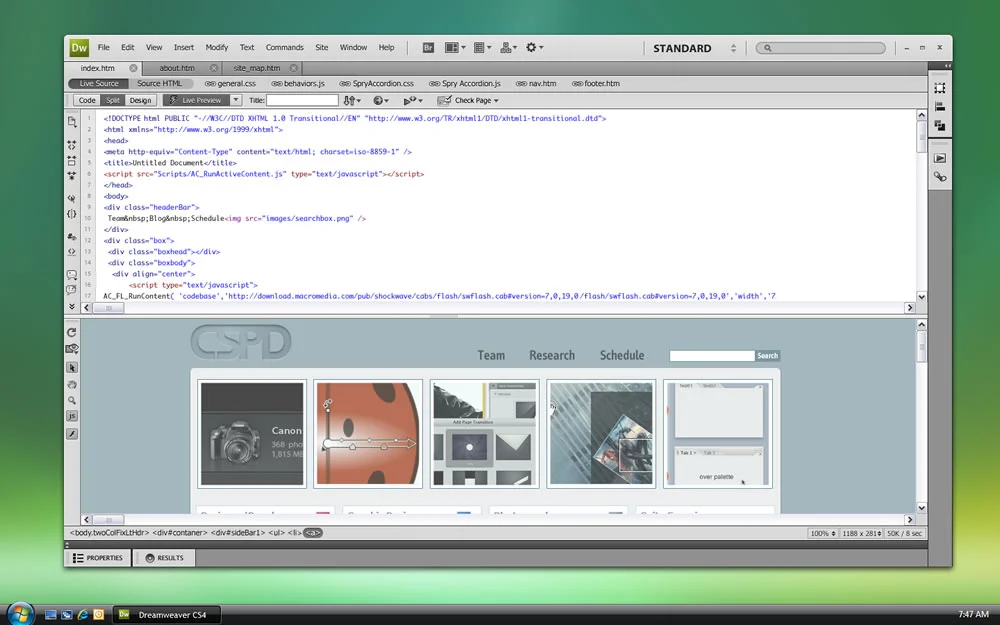Open Adobe Bridge via Br icon

tap(429, 48)
